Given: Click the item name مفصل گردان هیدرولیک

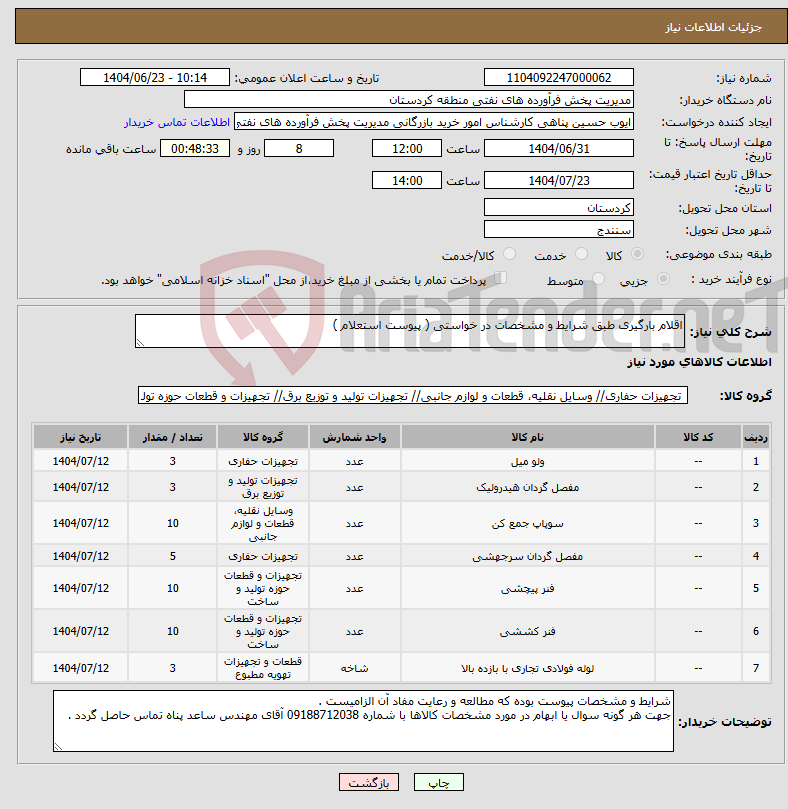Looking at the screenshot, I should 527,487.
